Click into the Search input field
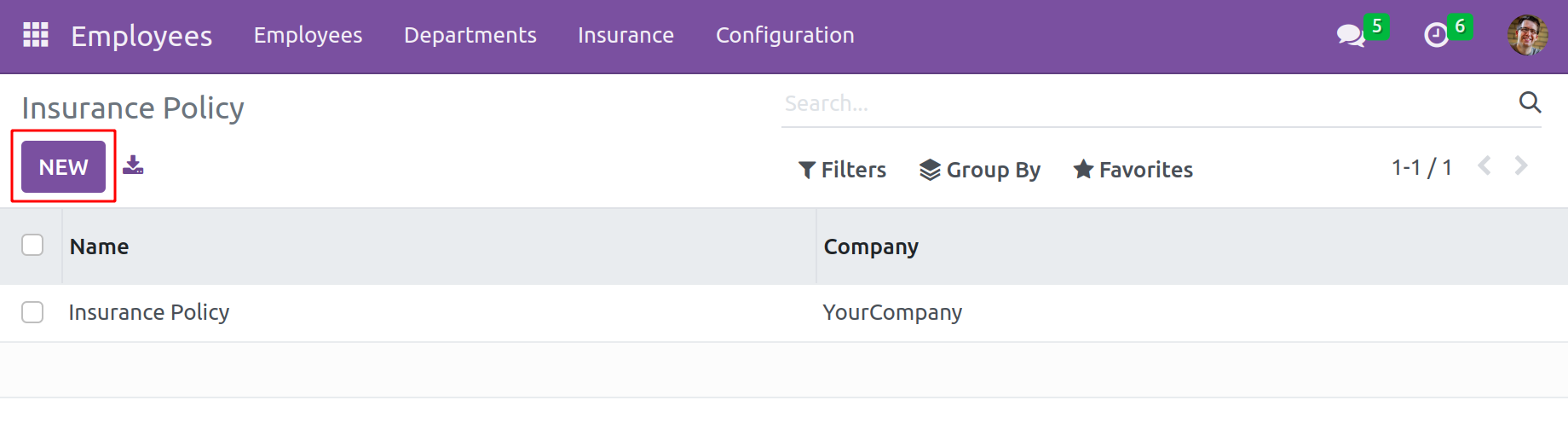1568x435 pixels. 1142,103
